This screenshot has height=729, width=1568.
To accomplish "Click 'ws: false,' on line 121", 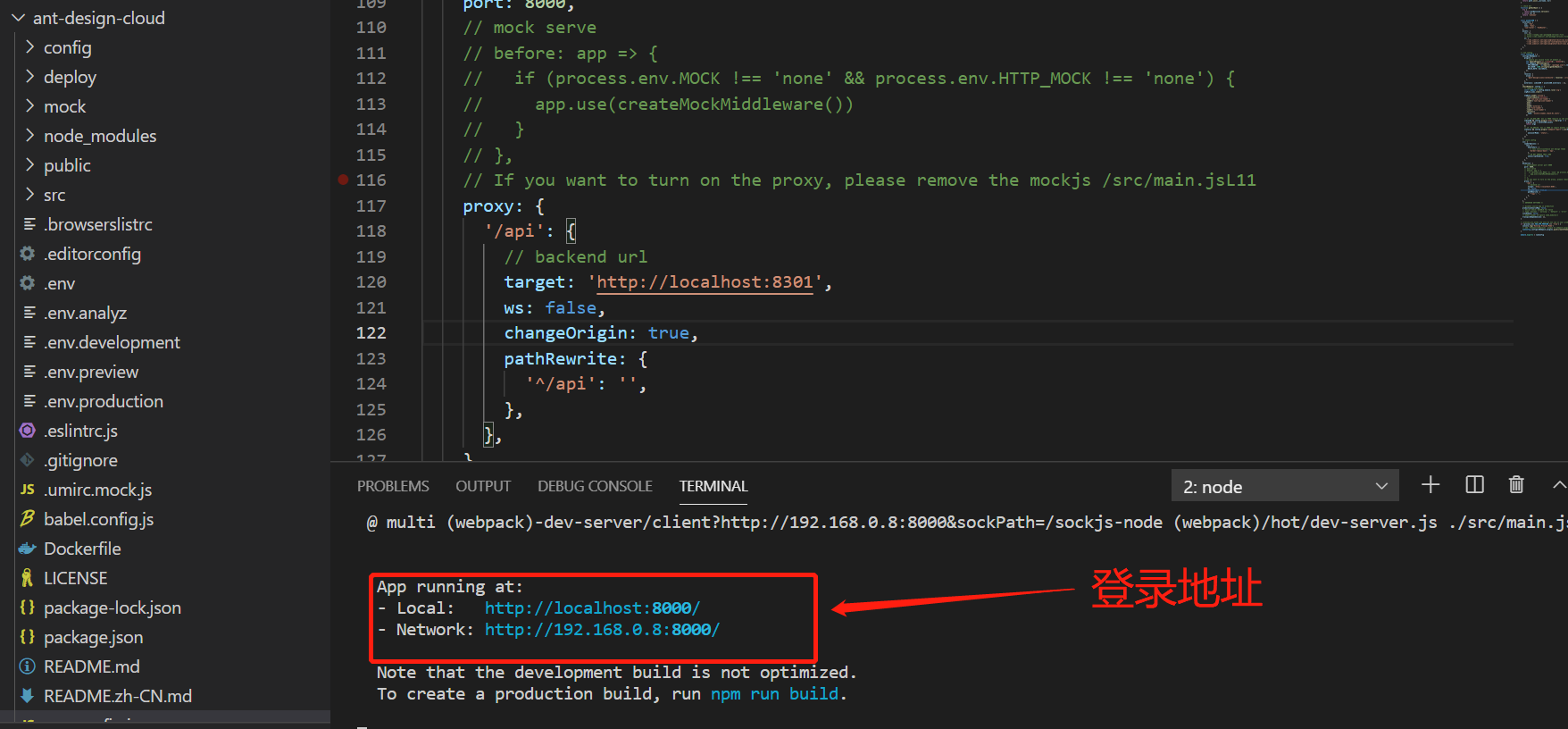I will (555, 308).
